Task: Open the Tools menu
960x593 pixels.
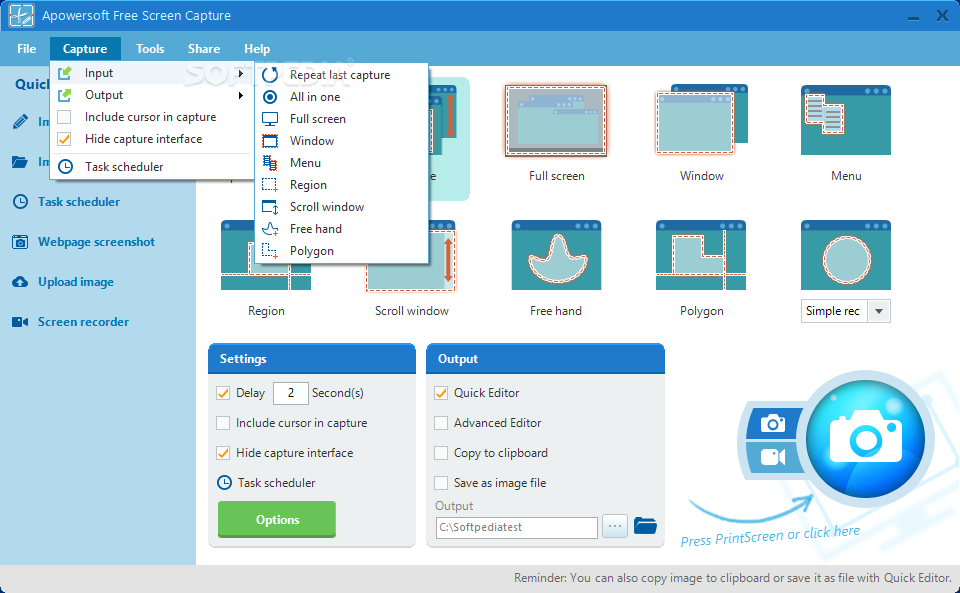Action: [150, 49]
